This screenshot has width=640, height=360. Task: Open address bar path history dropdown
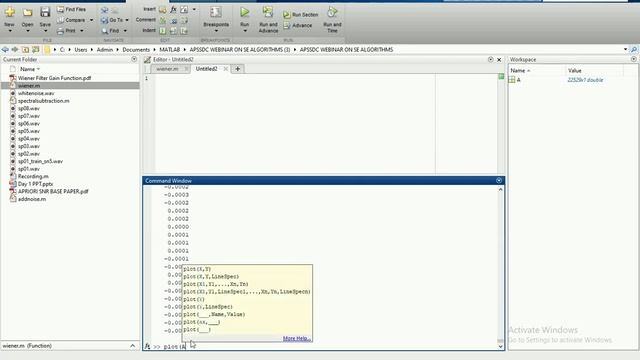click(625, 49)
